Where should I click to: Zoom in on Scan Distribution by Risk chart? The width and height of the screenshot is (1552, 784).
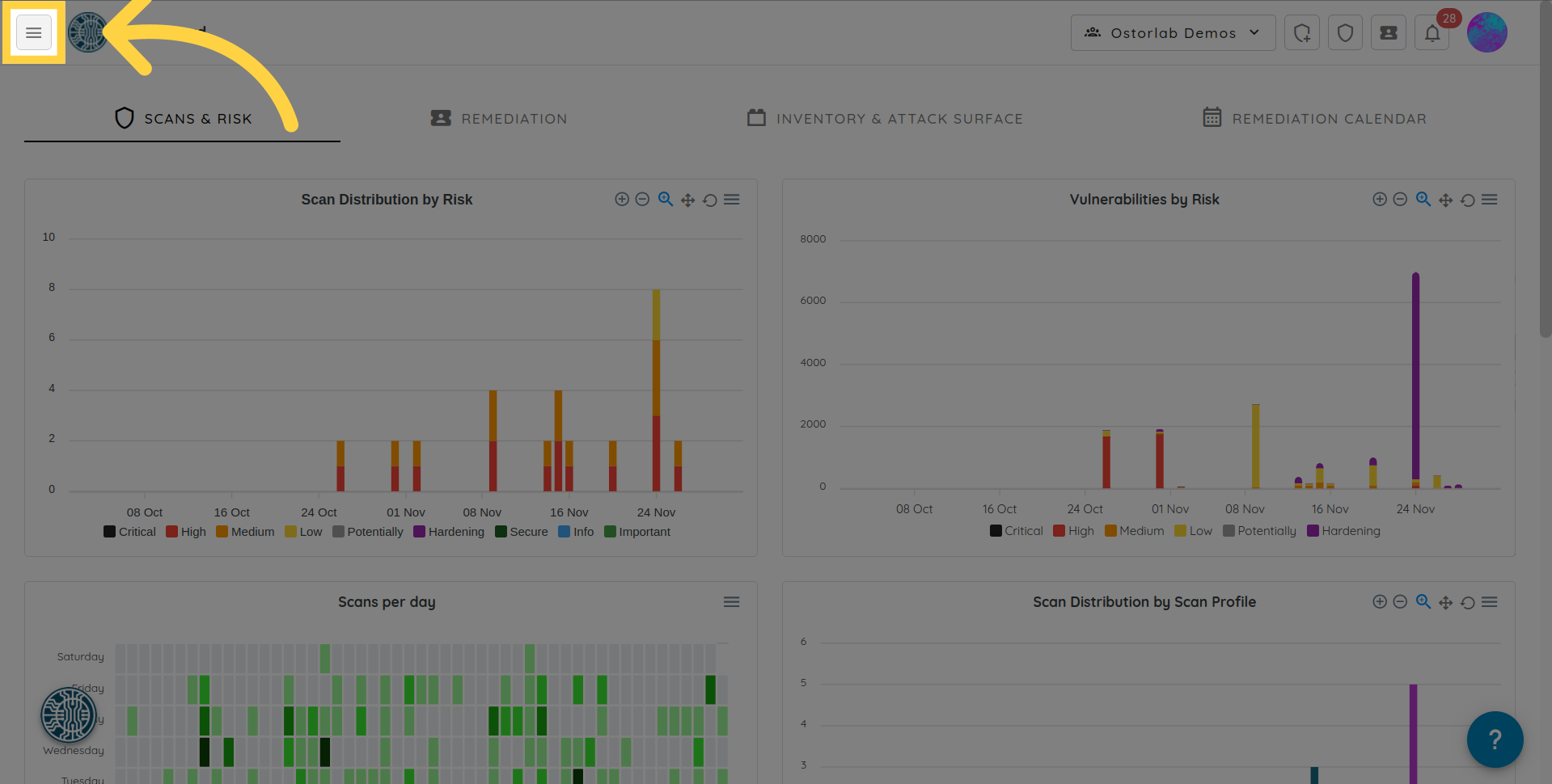pos(621,200)
